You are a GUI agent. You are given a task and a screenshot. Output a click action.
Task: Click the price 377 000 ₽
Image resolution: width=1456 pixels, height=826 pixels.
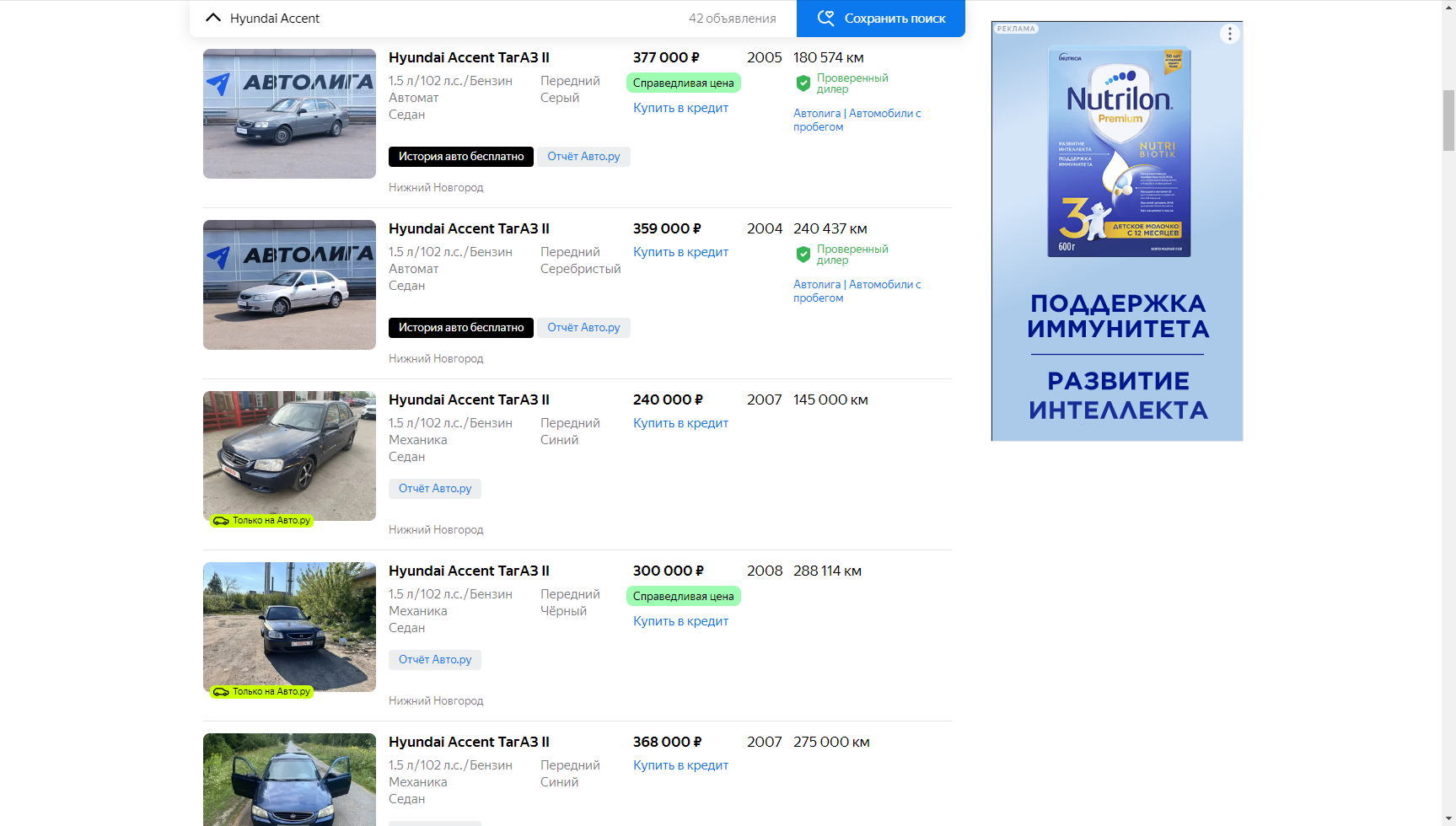tap(666, 57)
